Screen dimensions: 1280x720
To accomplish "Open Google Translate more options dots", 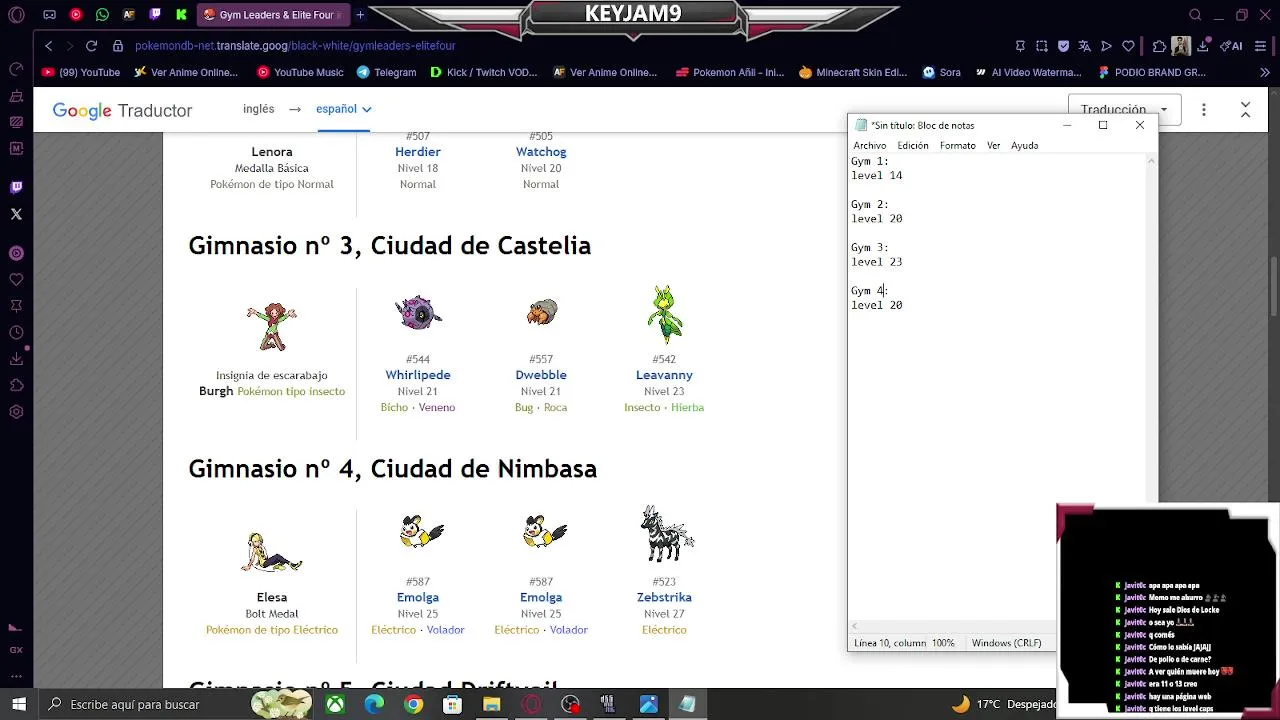I will (1204, 110).
